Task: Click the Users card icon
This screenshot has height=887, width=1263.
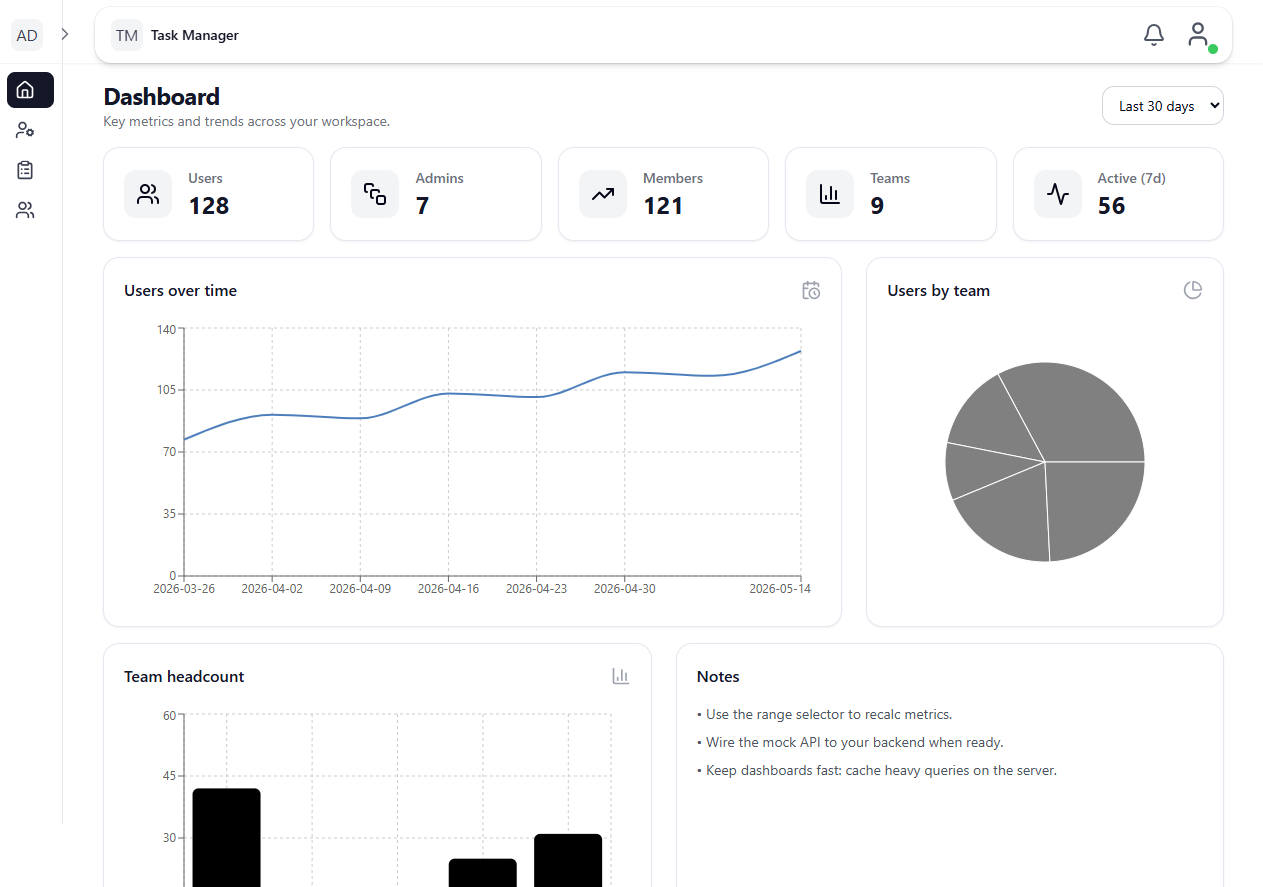Action: tap(148, 194)
